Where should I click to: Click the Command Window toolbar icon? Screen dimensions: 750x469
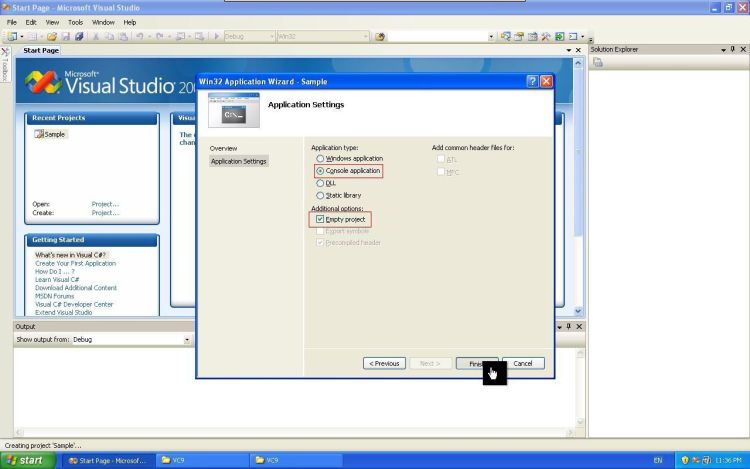pyautogui.click(x=573, y=36)
